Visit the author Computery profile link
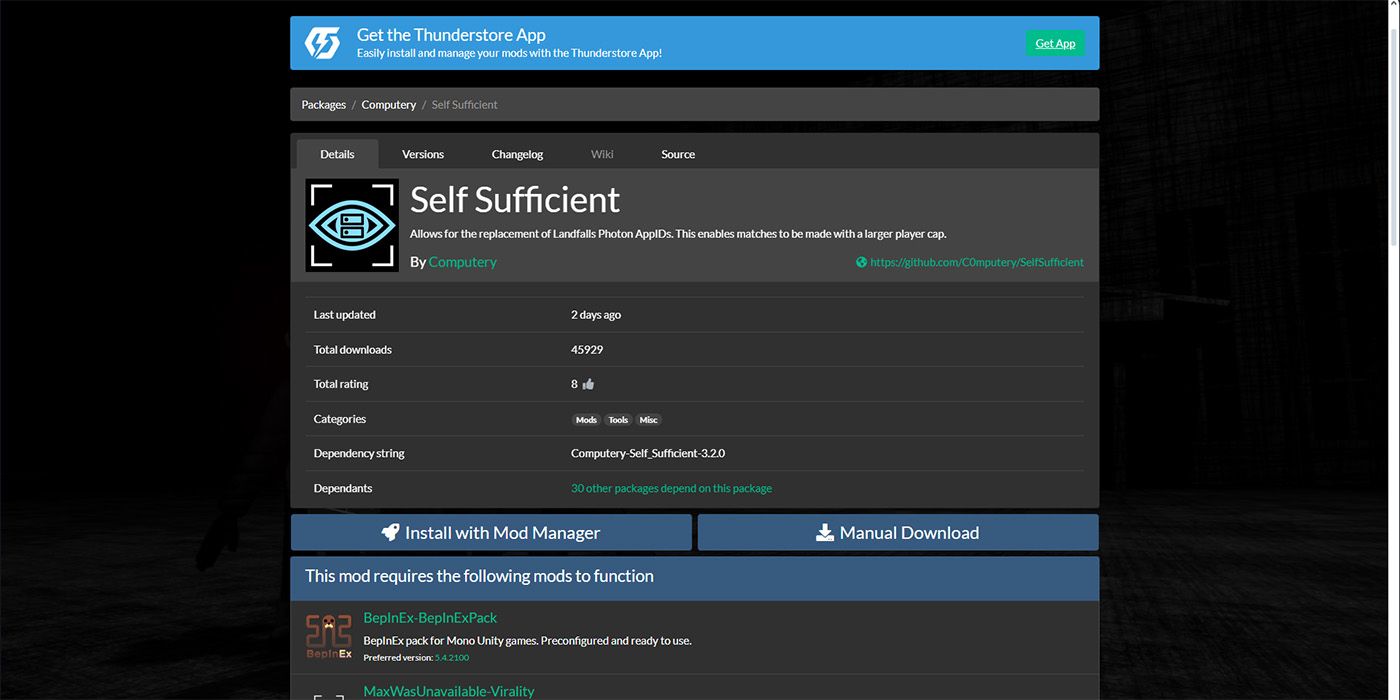 [462, 262]
